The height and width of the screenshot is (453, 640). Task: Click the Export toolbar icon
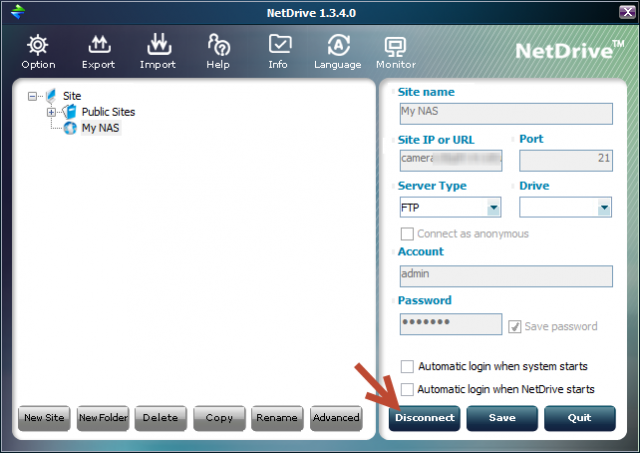click(99, 45)
